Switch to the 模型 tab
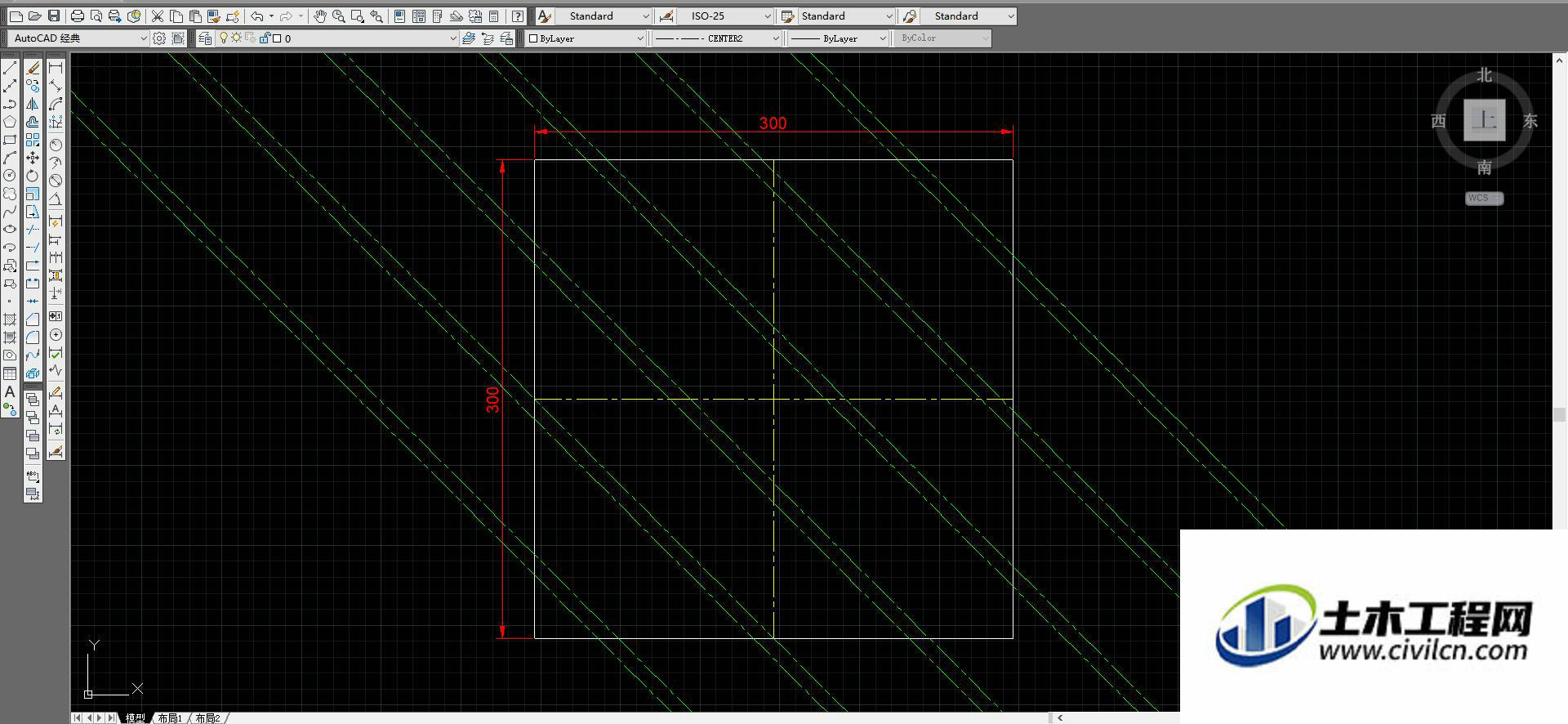1568x724 pixels. click(136, 717)
